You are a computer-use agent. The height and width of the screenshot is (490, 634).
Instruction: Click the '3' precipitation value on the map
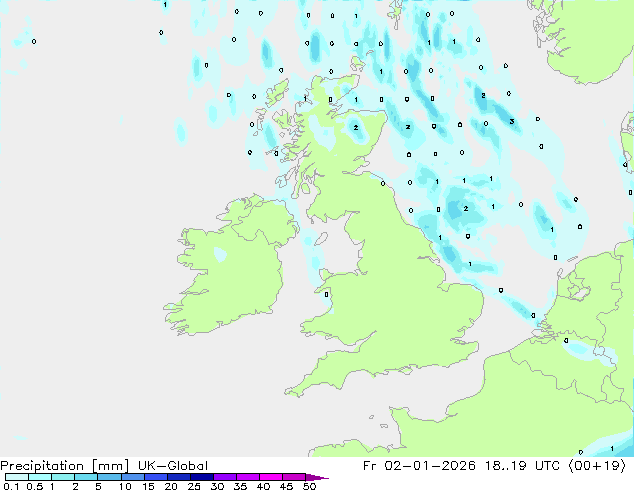(x=512, y=121)
